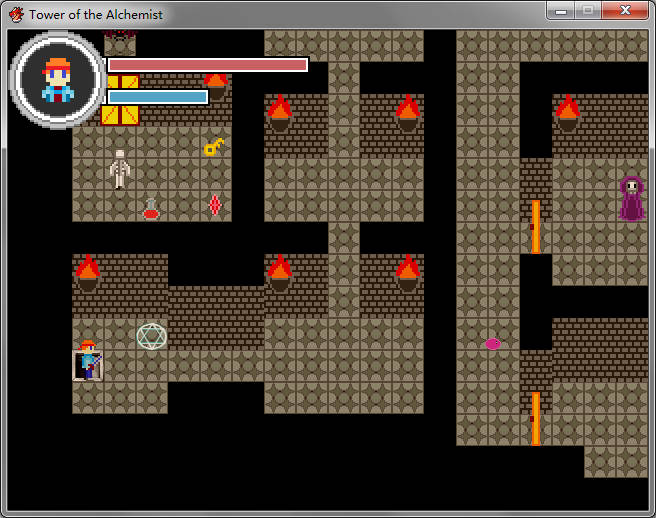Target the pink slime enemy
Viewport: 656px width, 518px height.
(493, 344)
